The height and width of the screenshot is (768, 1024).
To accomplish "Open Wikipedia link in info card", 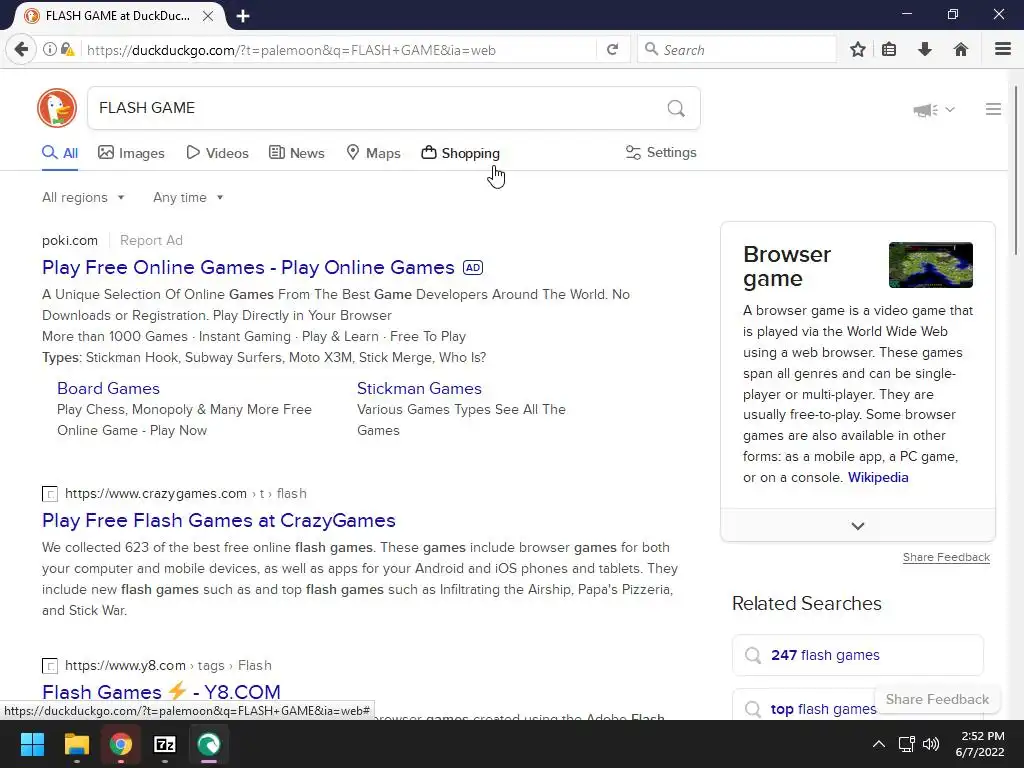I will (x=878, y=477).
